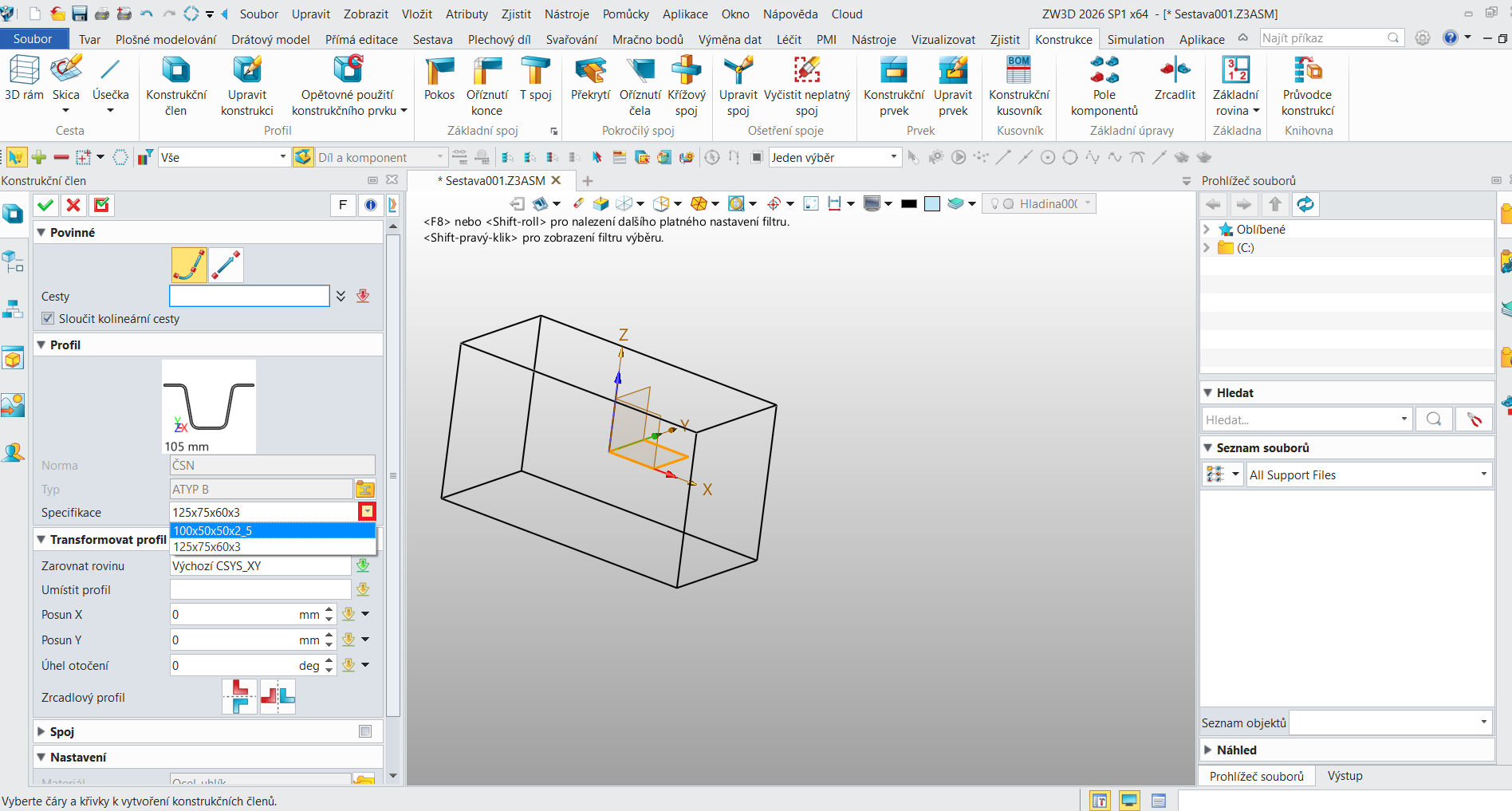The image size is (1512, 811).
Task: Click the Cesty input field
Action: click(249, 296)
